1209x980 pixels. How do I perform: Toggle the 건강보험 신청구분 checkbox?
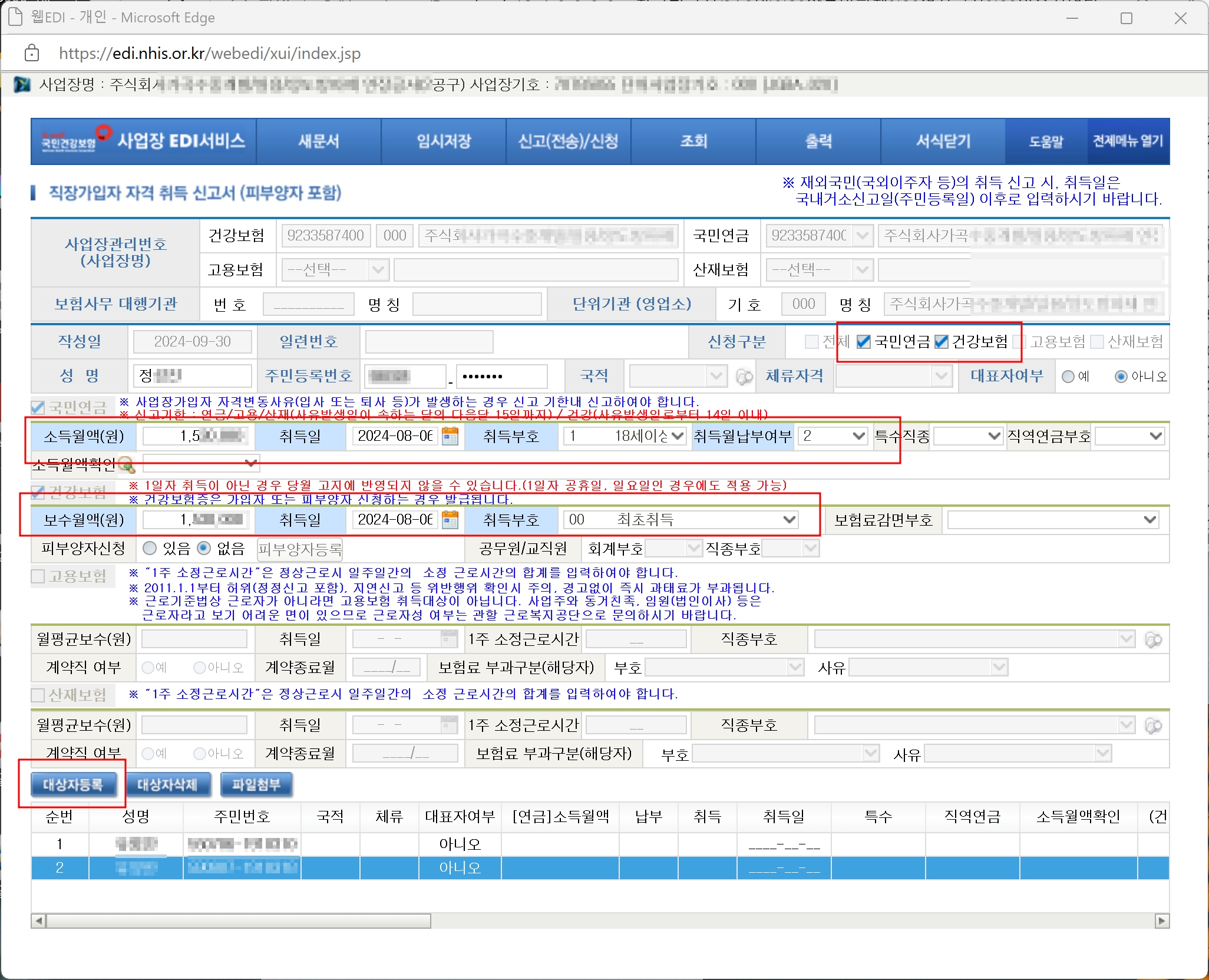pyautogui.click(x=942, y=342)
